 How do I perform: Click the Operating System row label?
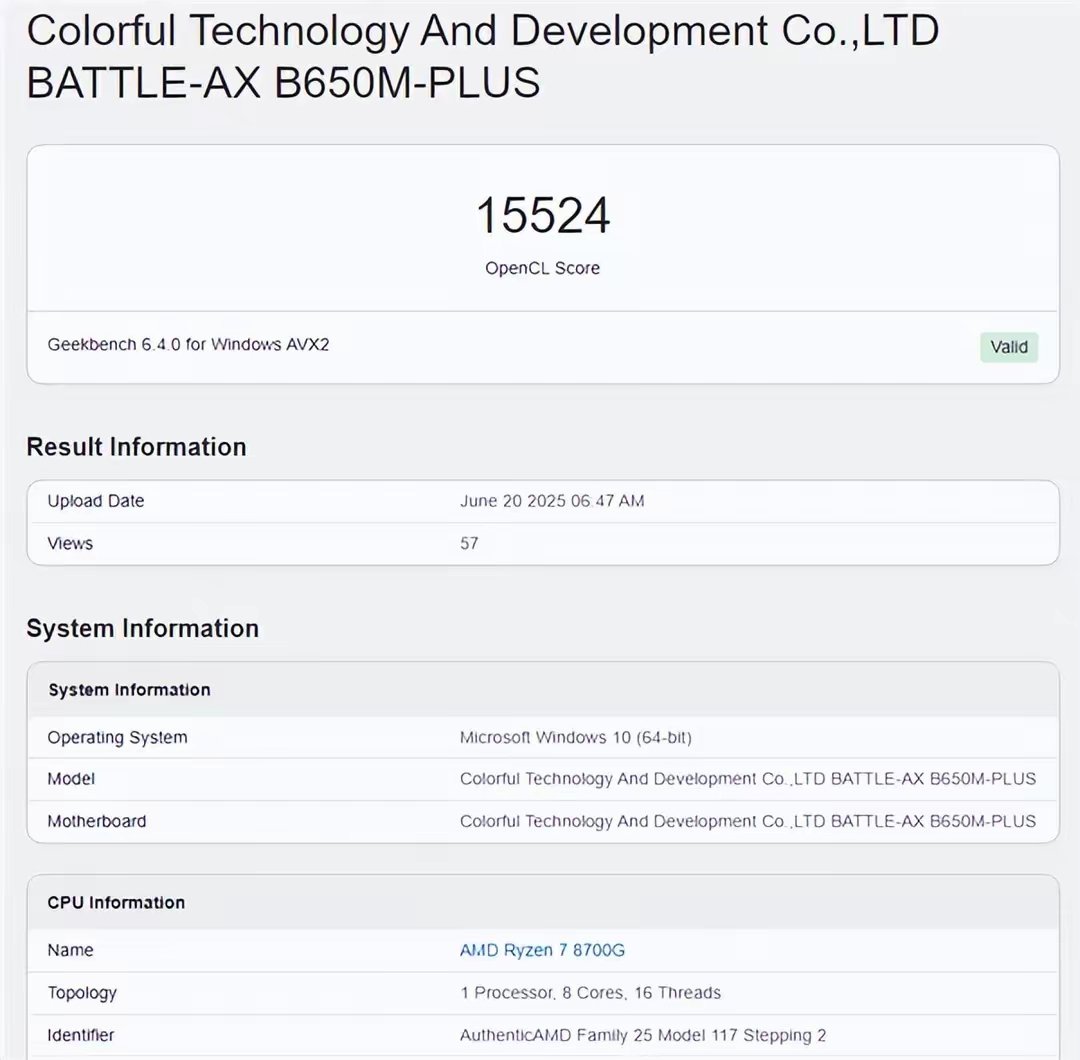pos(117,738)
